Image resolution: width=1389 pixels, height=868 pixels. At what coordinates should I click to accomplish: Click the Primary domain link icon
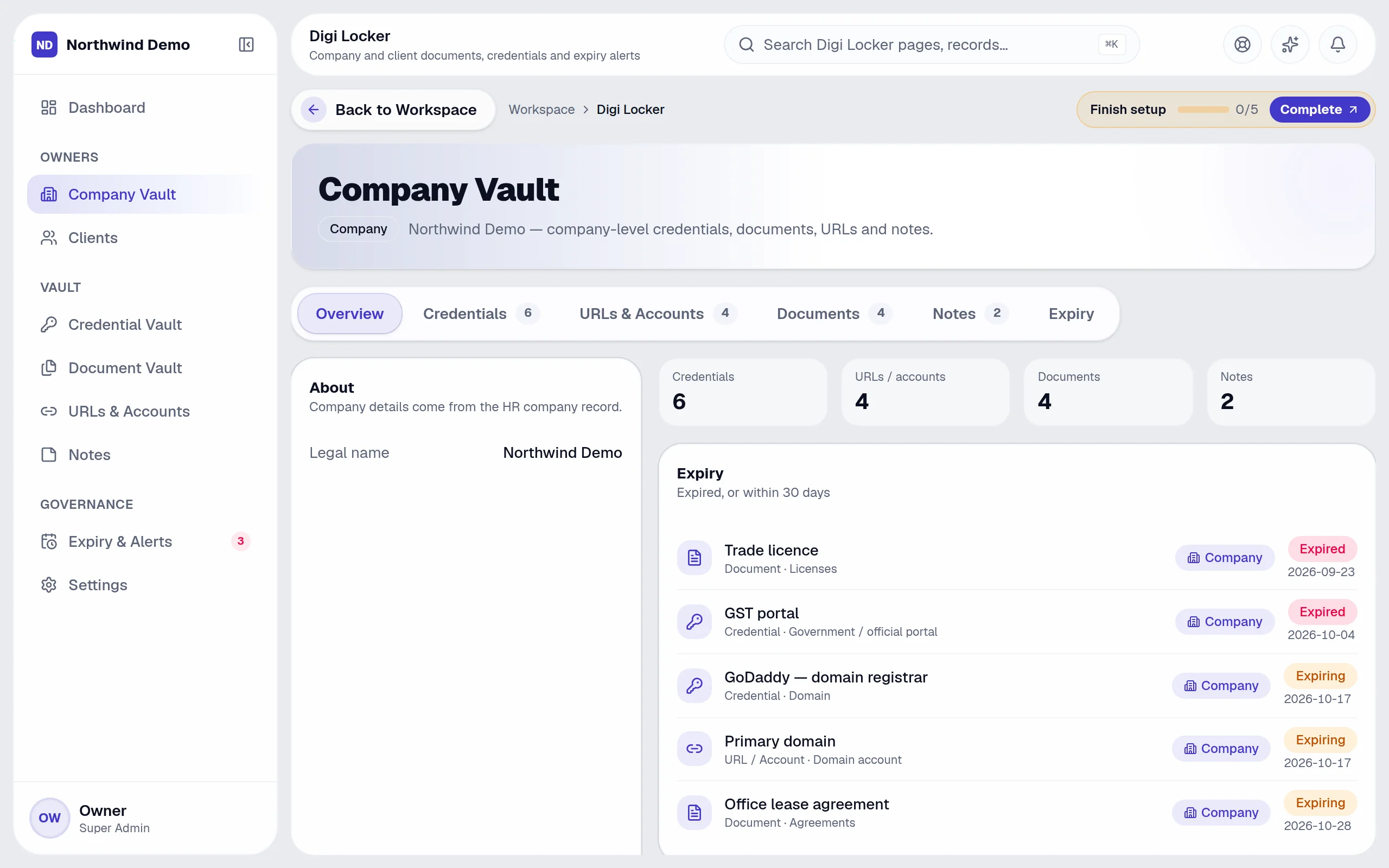(694, 749)
